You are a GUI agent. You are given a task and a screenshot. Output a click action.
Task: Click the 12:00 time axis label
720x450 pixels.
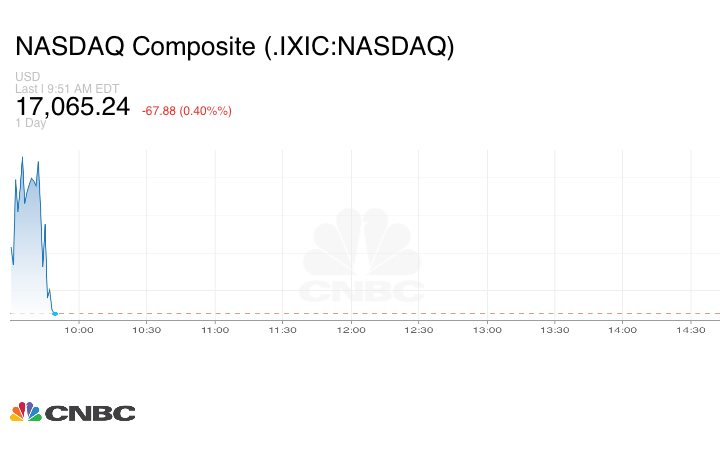351,330
